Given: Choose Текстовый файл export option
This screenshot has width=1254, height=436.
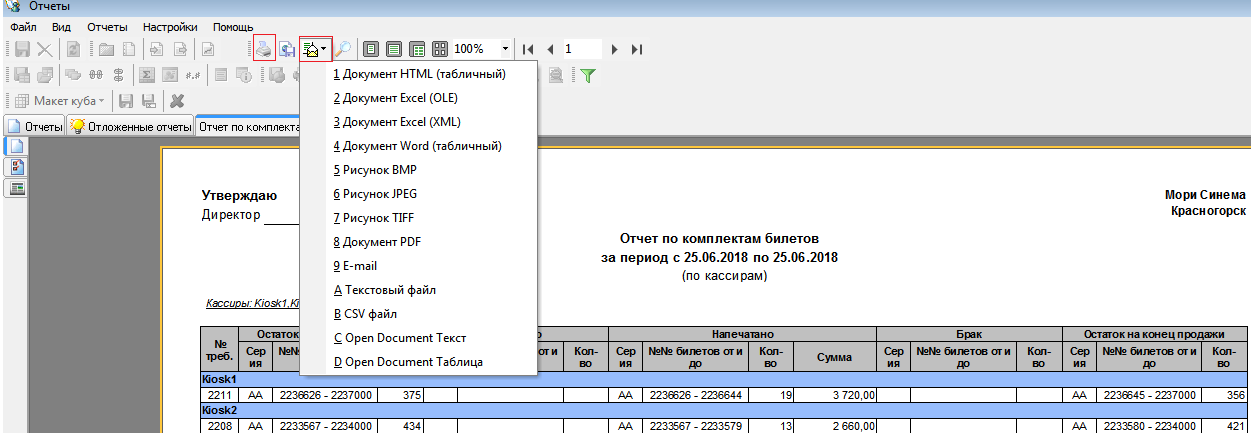Looking at the screenshot, I should 418,290.
